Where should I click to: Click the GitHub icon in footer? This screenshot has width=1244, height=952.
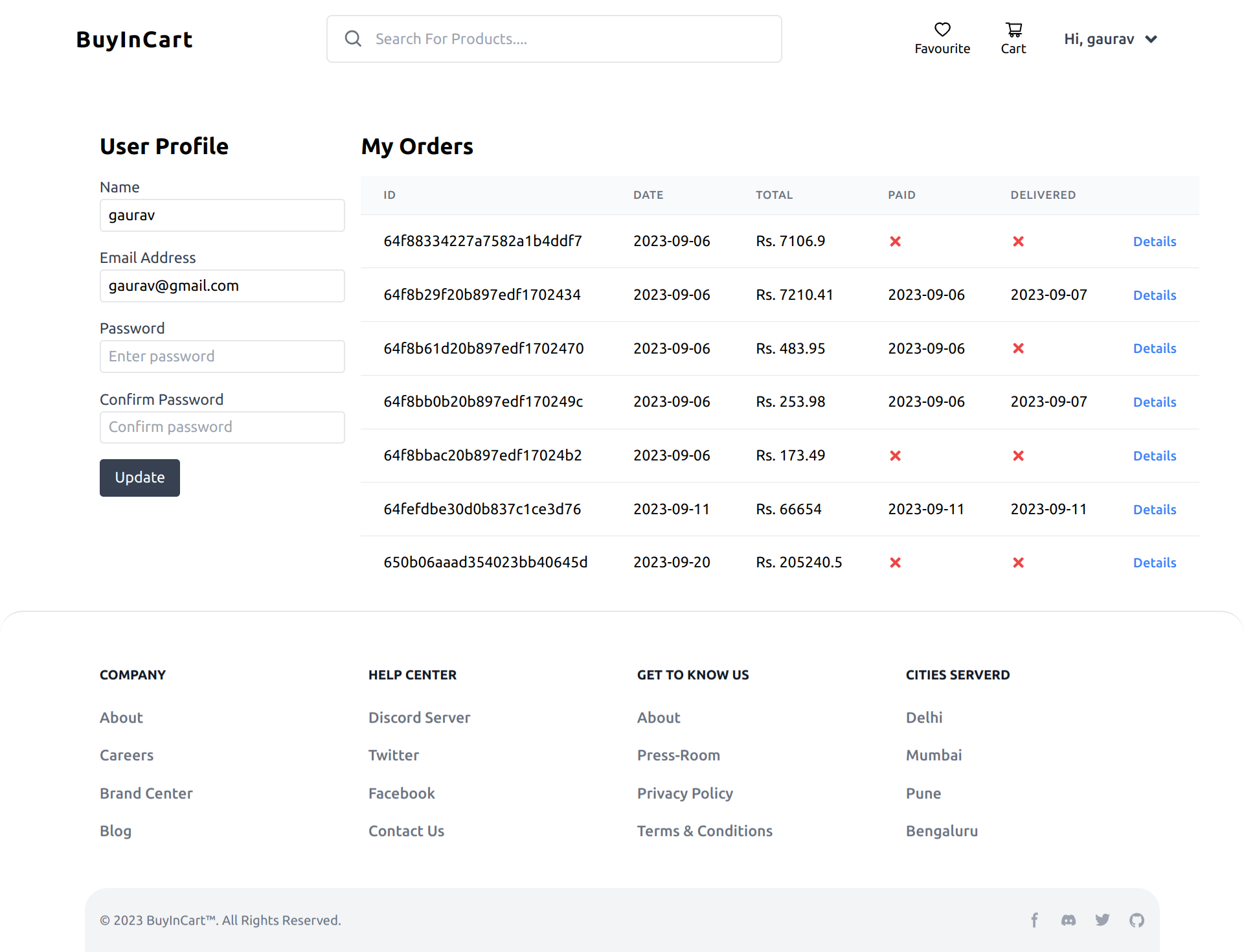(1137, 920)
